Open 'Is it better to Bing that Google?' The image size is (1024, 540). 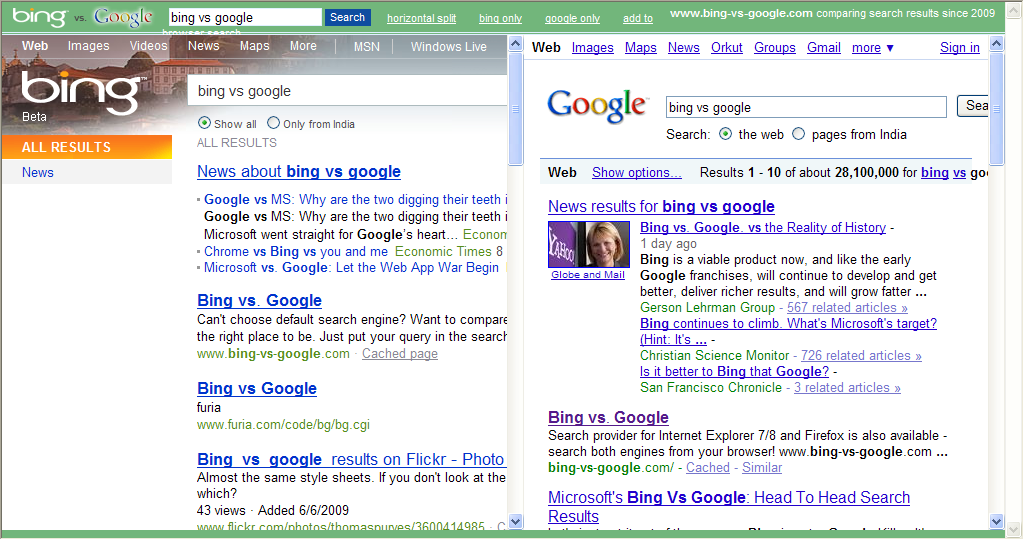click(x=734, y=372)
